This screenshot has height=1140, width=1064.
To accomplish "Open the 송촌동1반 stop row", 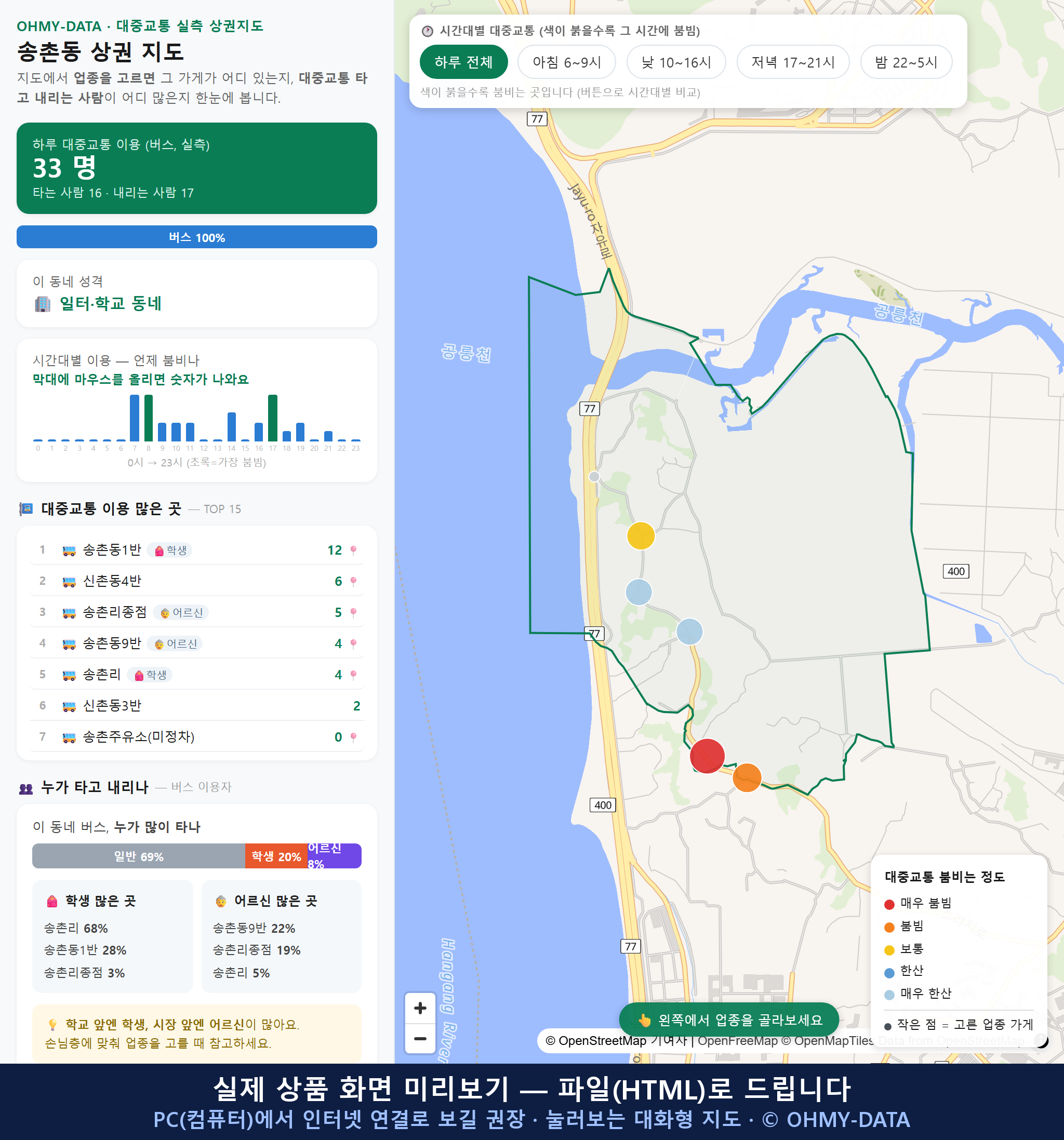I will pos(197,550).
